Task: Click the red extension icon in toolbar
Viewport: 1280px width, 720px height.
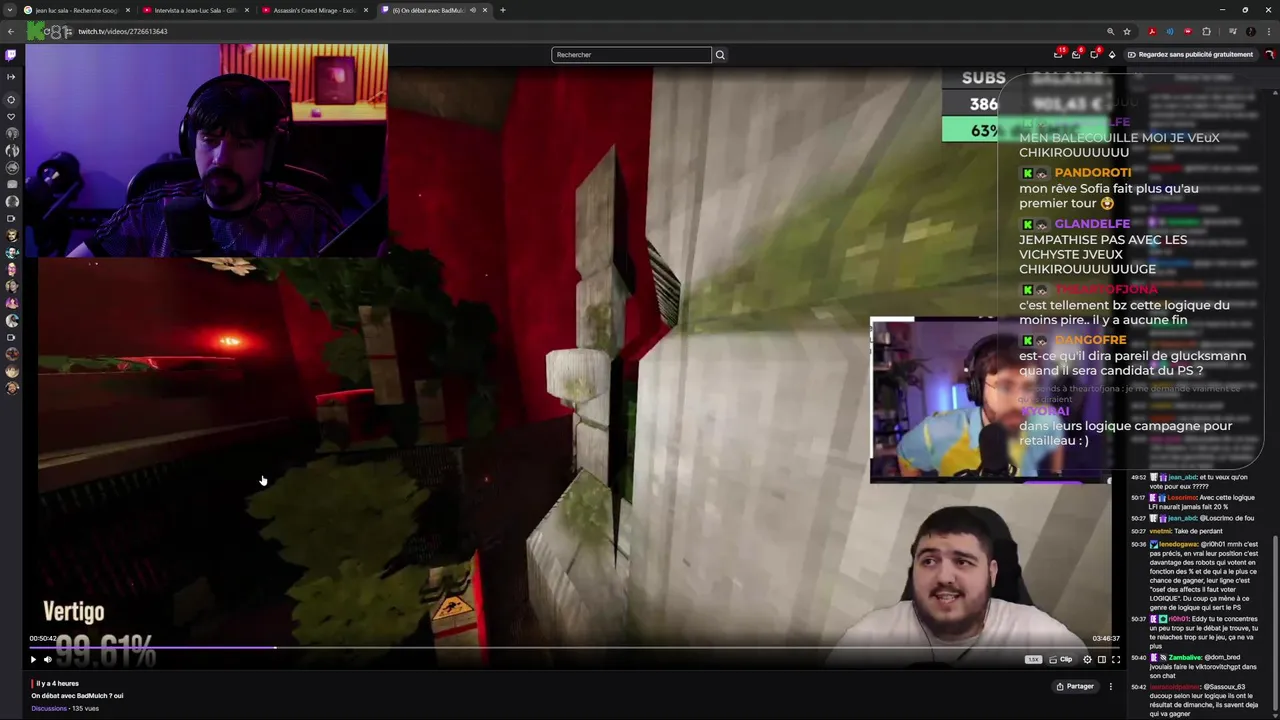Action: pos(1188,31)
